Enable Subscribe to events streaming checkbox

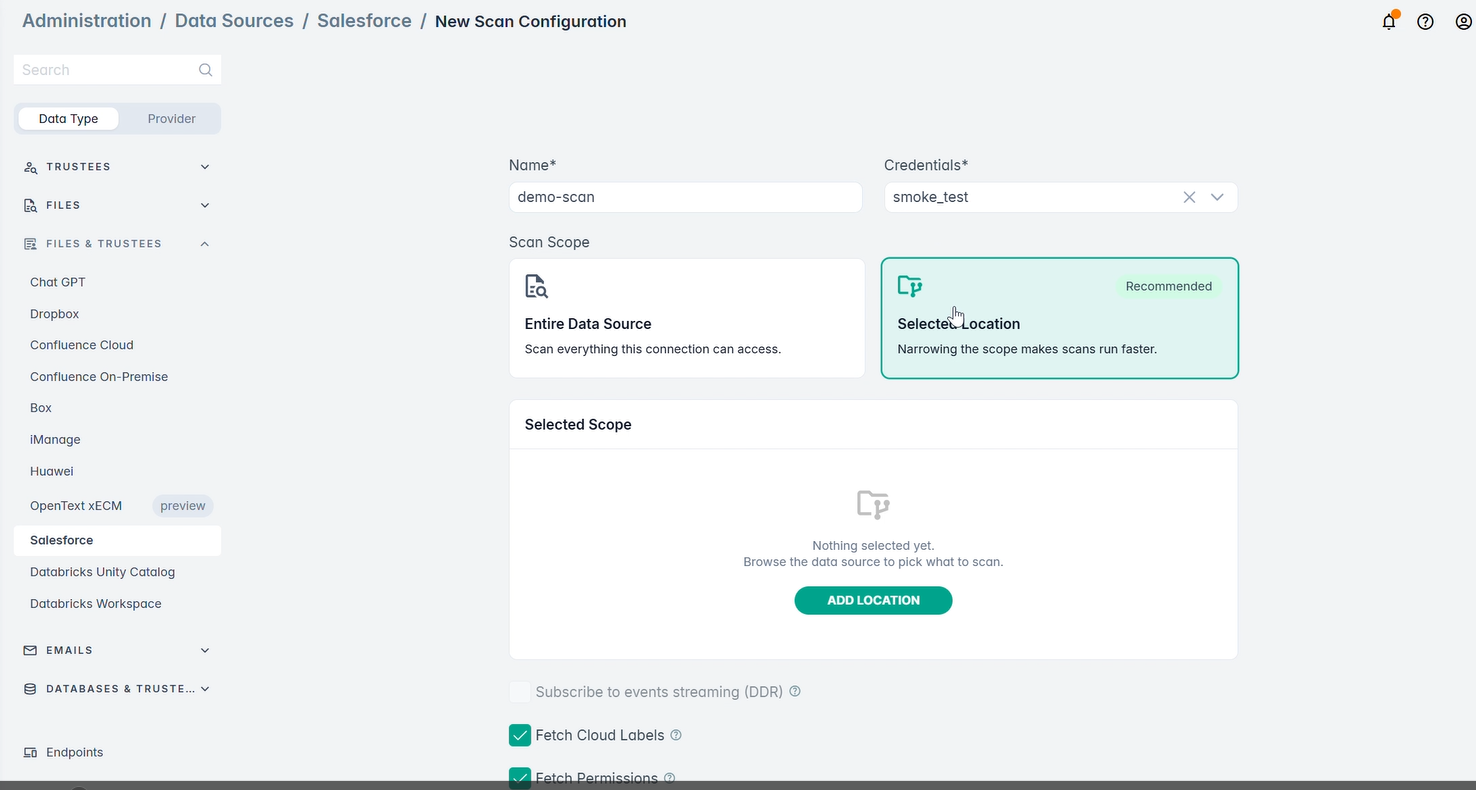520,692
